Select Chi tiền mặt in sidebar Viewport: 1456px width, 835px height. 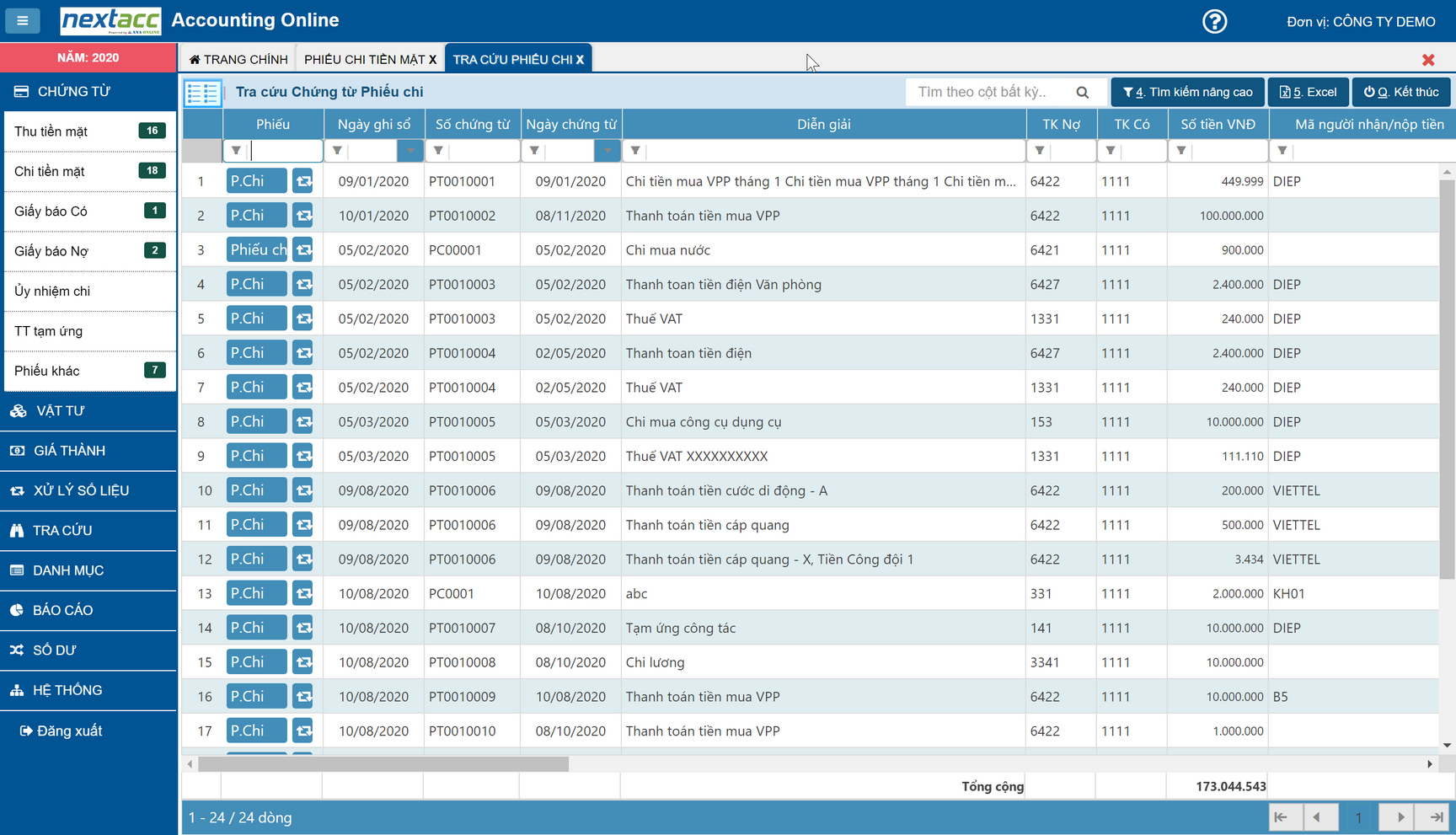point(51,171)
